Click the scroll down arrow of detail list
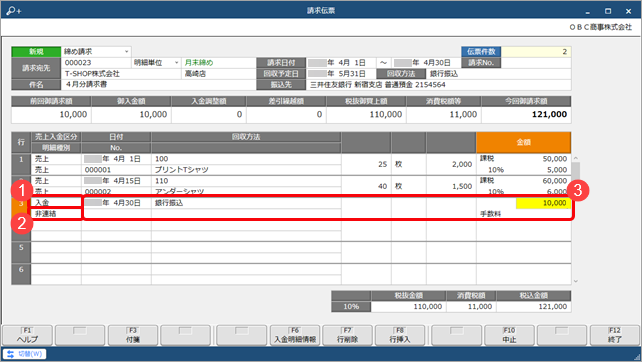Viewport: 642px width, 362px height. coord(576,281)
